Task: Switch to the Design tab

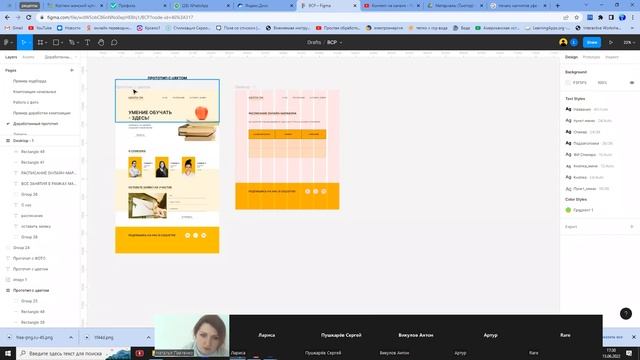Action: click(x=571, y=57)
